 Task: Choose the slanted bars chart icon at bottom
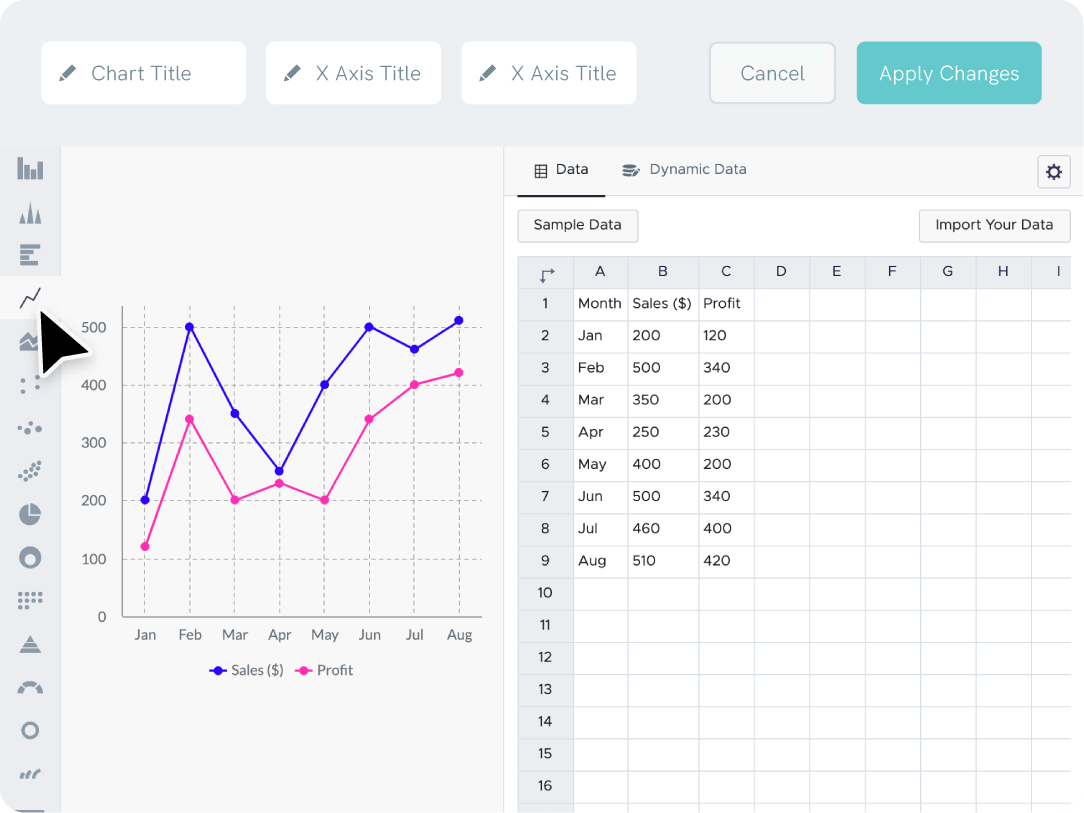30,774
